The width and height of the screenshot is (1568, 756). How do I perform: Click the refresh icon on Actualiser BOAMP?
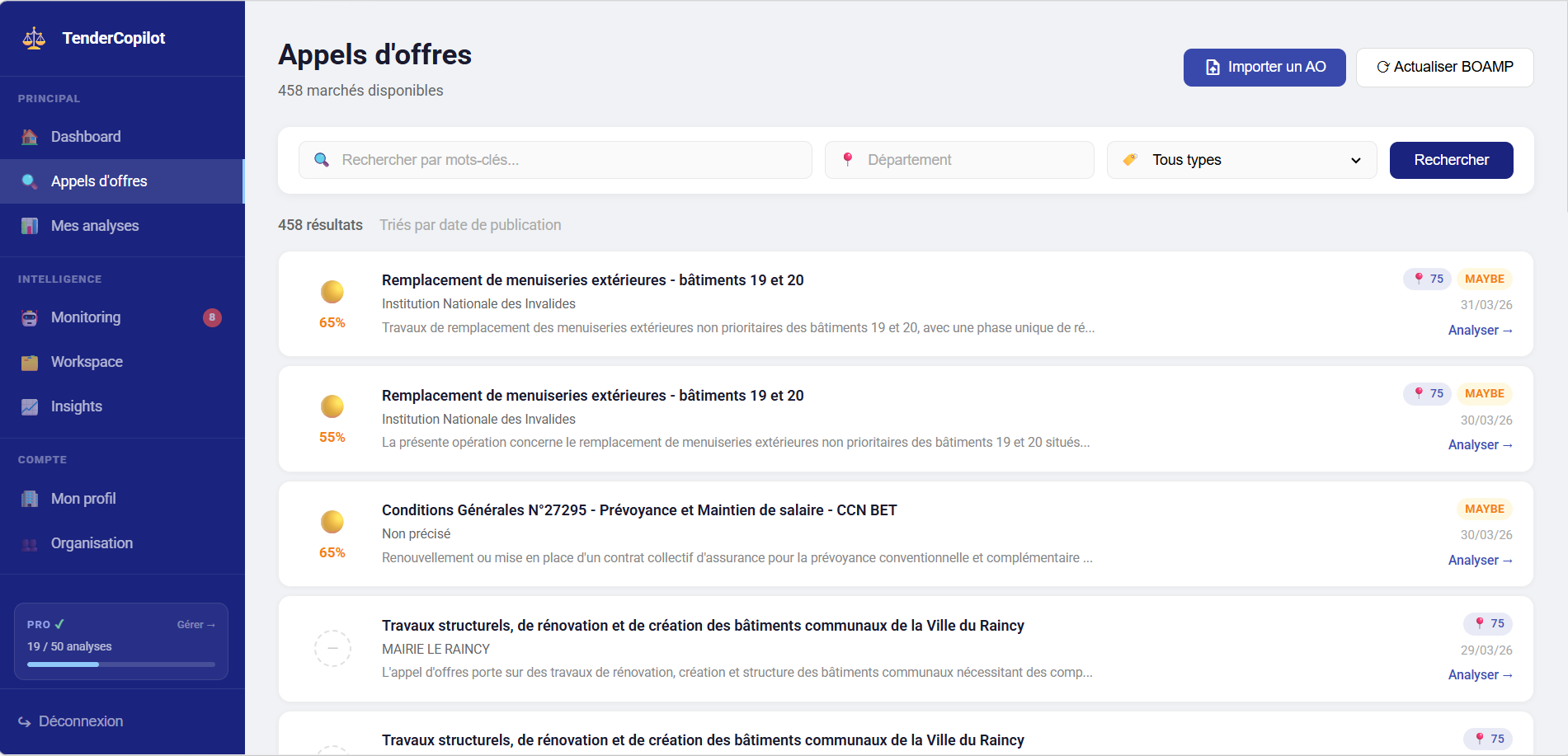pyautogui.click(x=1383, y=67)
